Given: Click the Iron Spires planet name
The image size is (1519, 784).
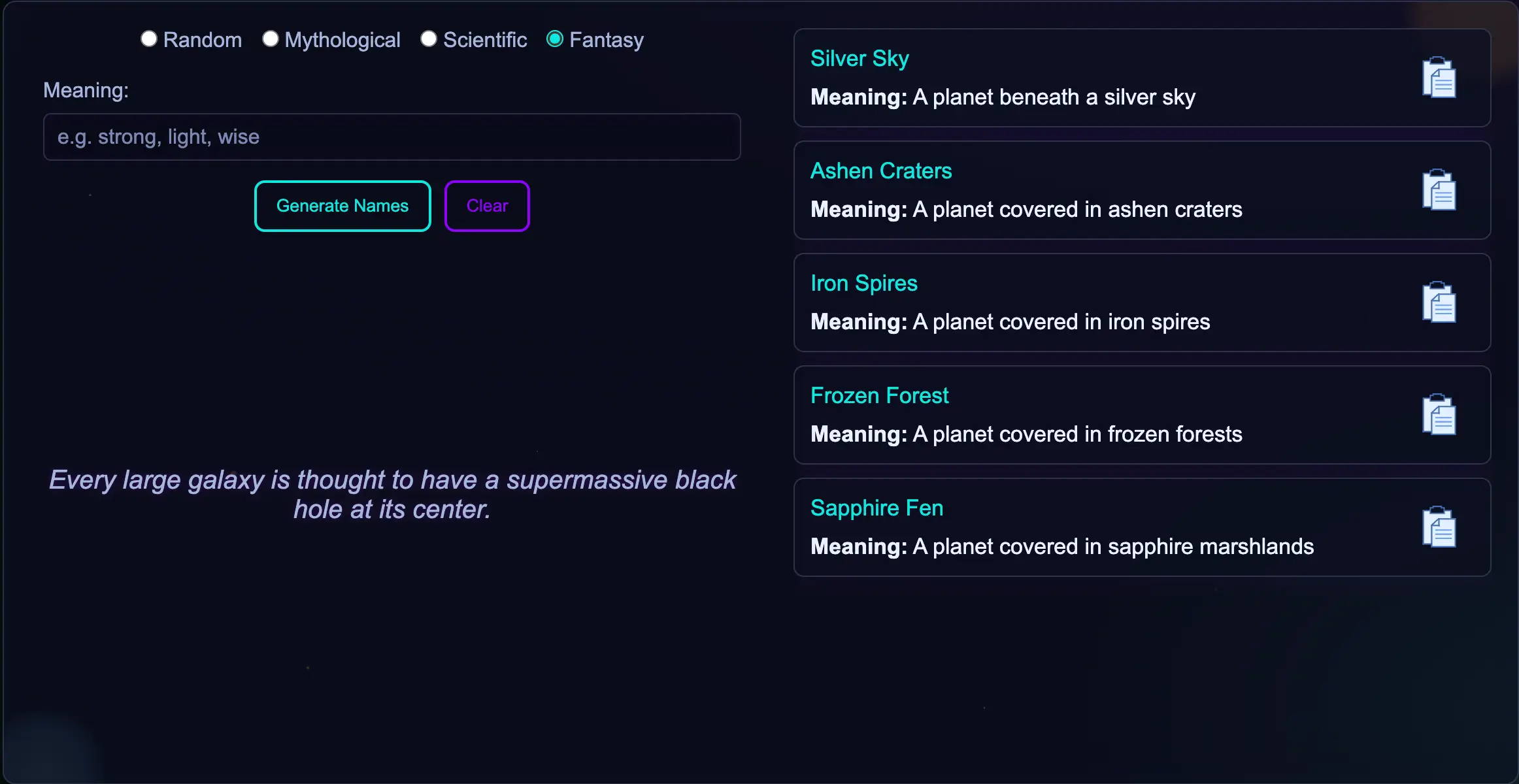Looking at the screenshot, I should tap(864, 282).
